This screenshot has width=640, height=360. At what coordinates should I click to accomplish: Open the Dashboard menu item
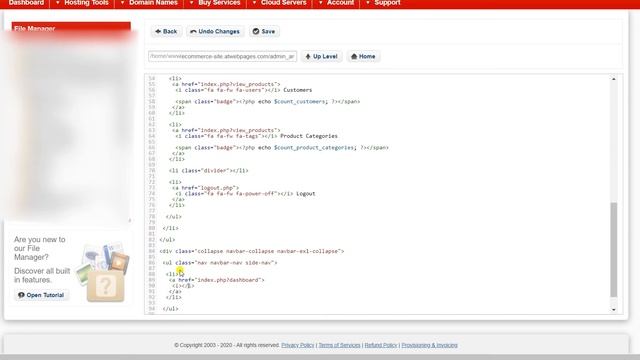point(26,3)
